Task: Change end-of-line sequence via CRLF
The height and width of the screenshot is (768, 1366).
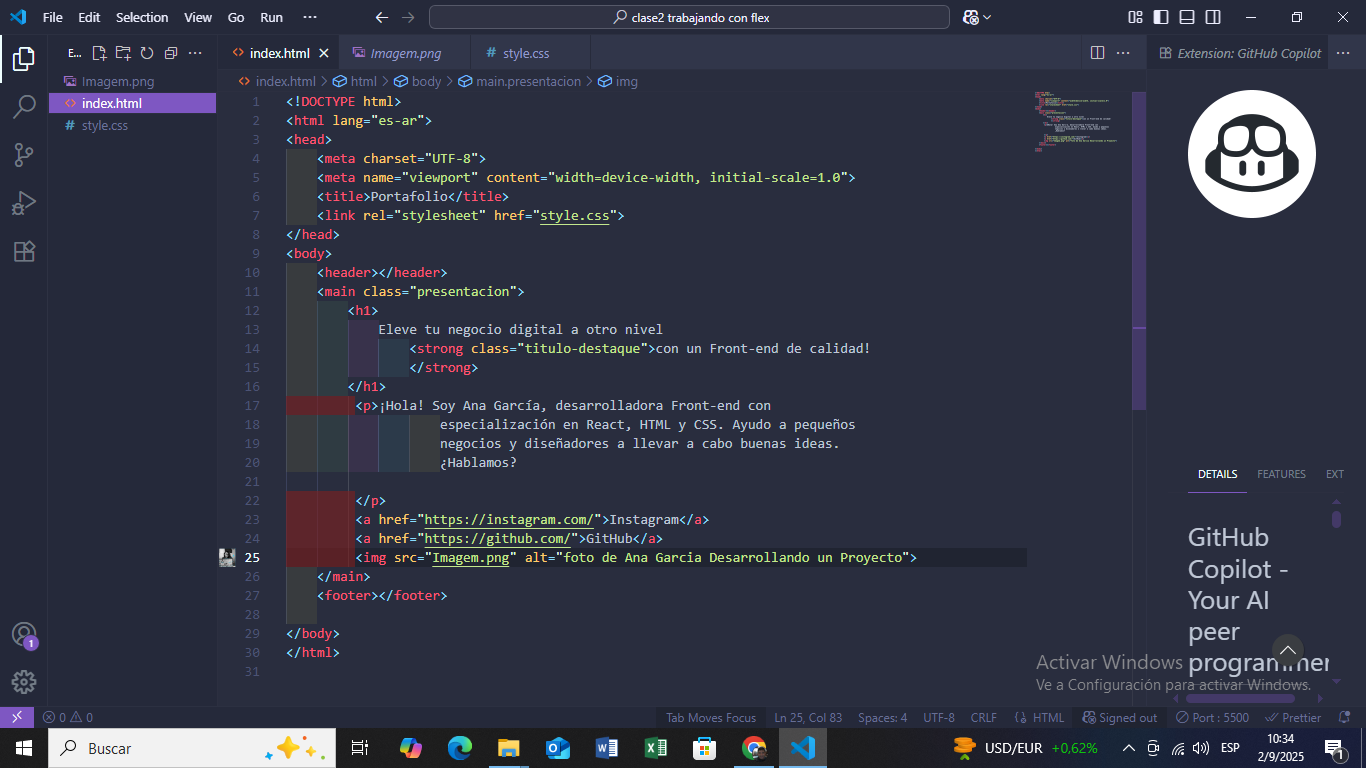Action: 984,717
